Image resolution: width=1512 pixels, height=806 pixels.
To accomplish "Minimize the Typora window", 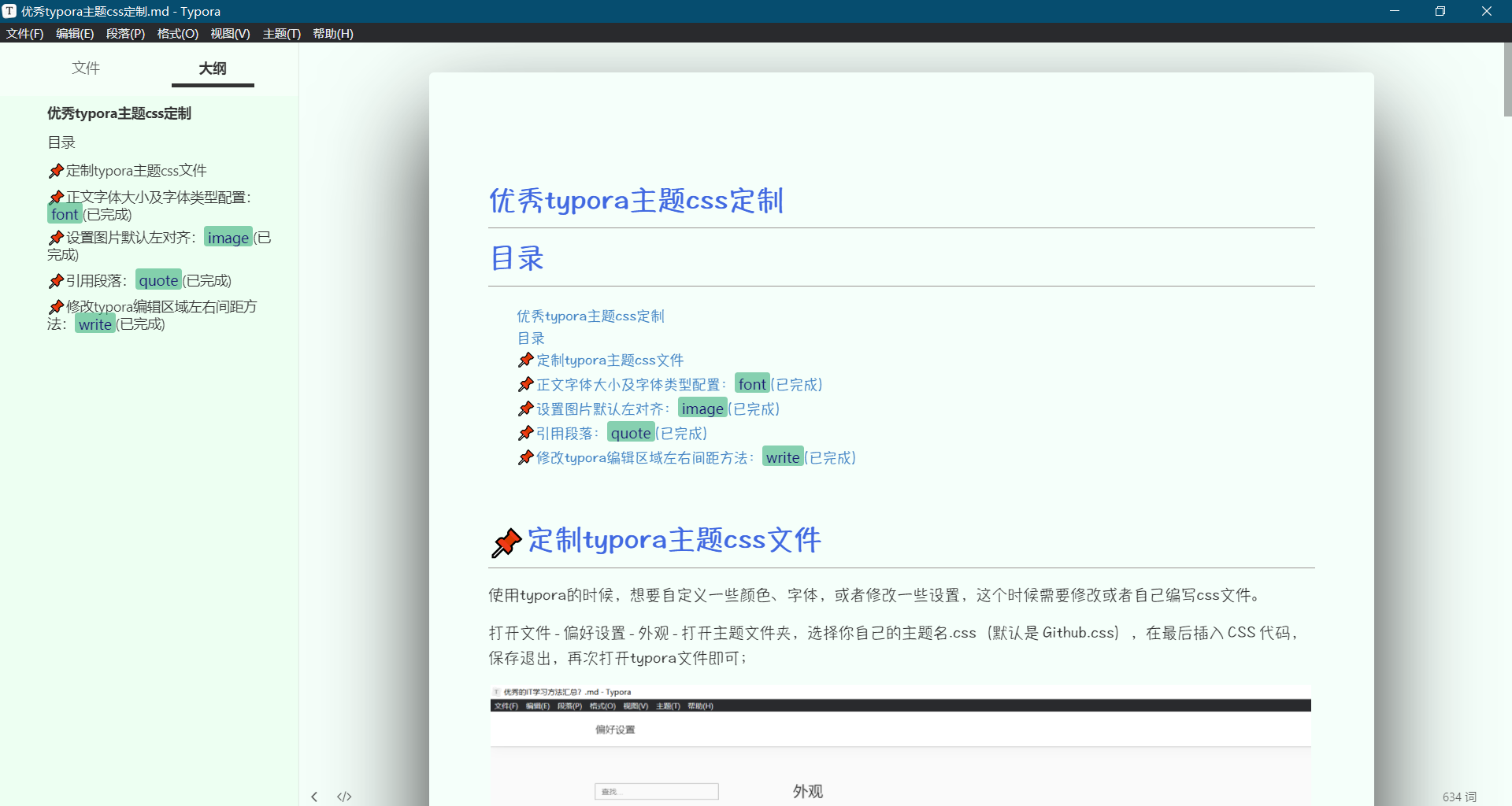I will point(1395,11).
